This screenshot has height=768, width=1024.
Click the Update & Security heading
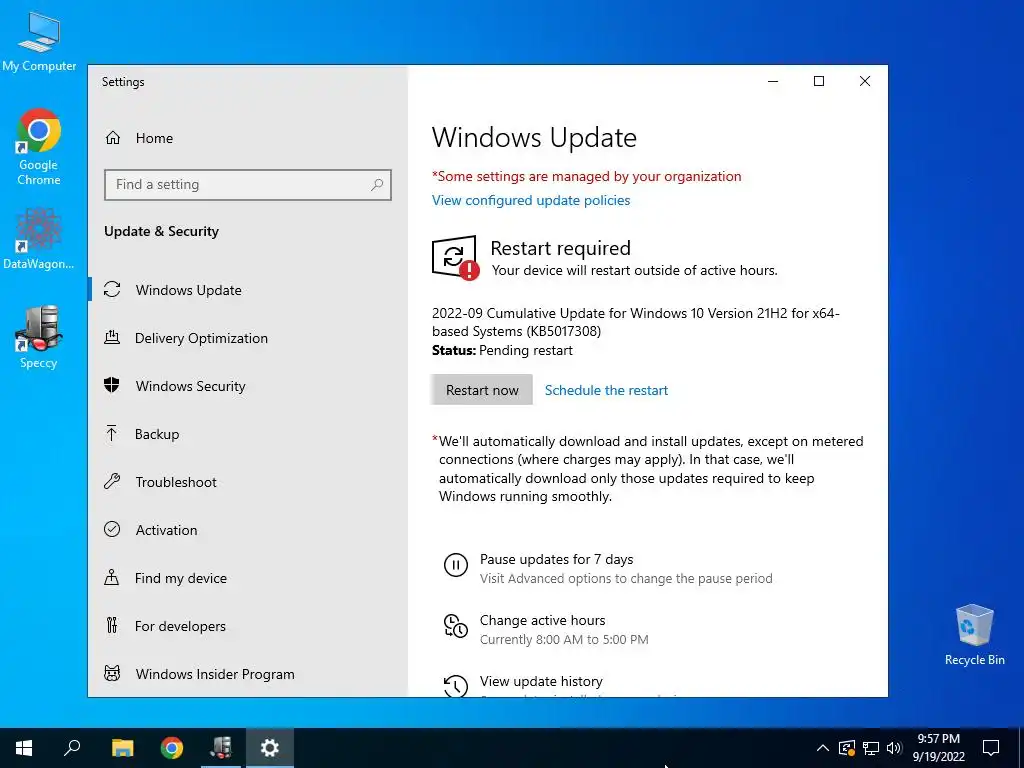point(161,231)
